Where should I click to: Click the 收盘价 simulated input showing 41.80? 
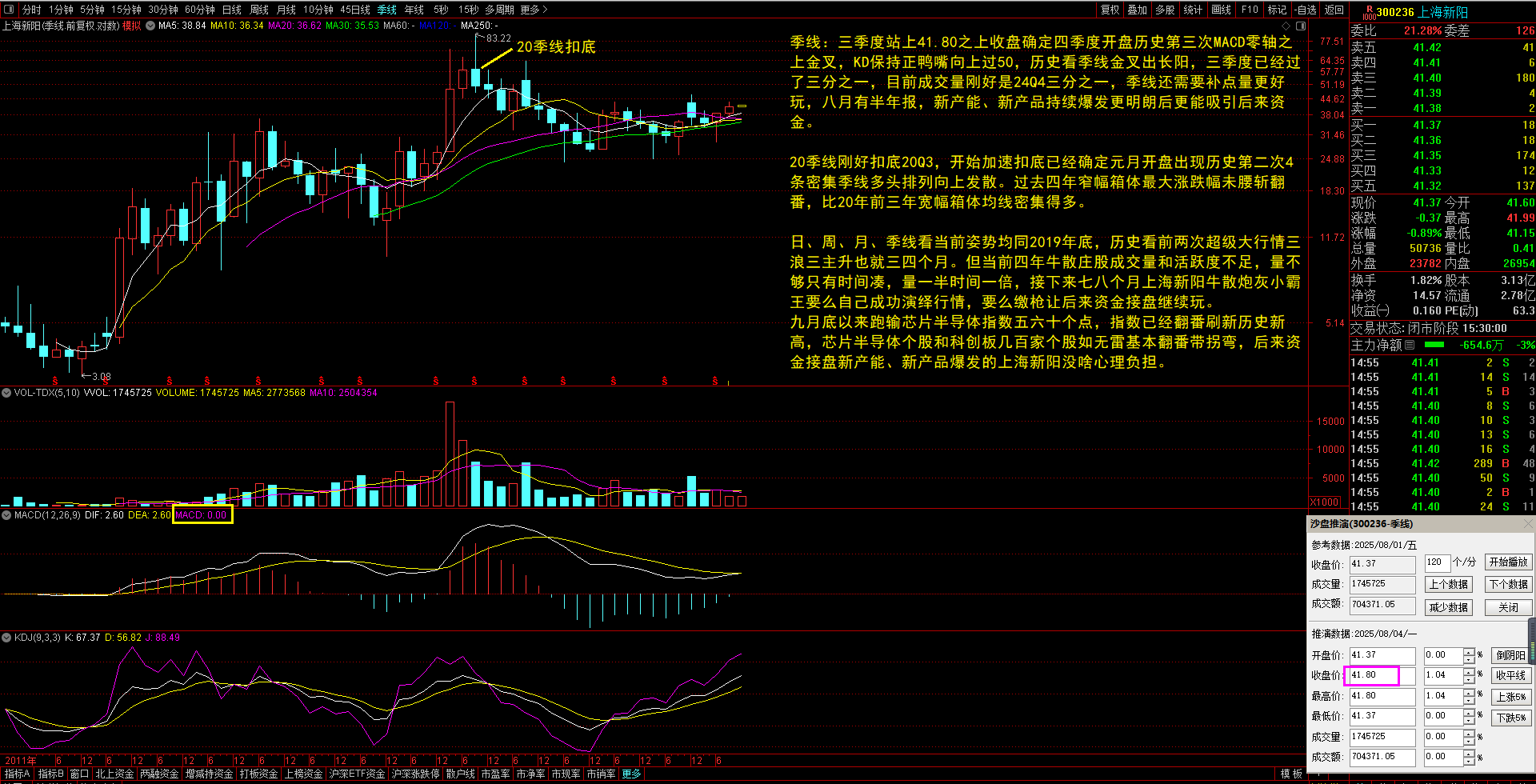click(x=1382, y=675)
